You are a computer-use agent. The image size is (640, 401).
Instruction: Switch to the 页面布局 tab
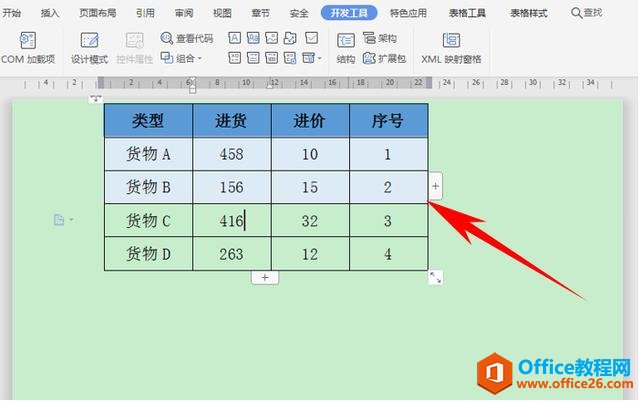[98, 13]
